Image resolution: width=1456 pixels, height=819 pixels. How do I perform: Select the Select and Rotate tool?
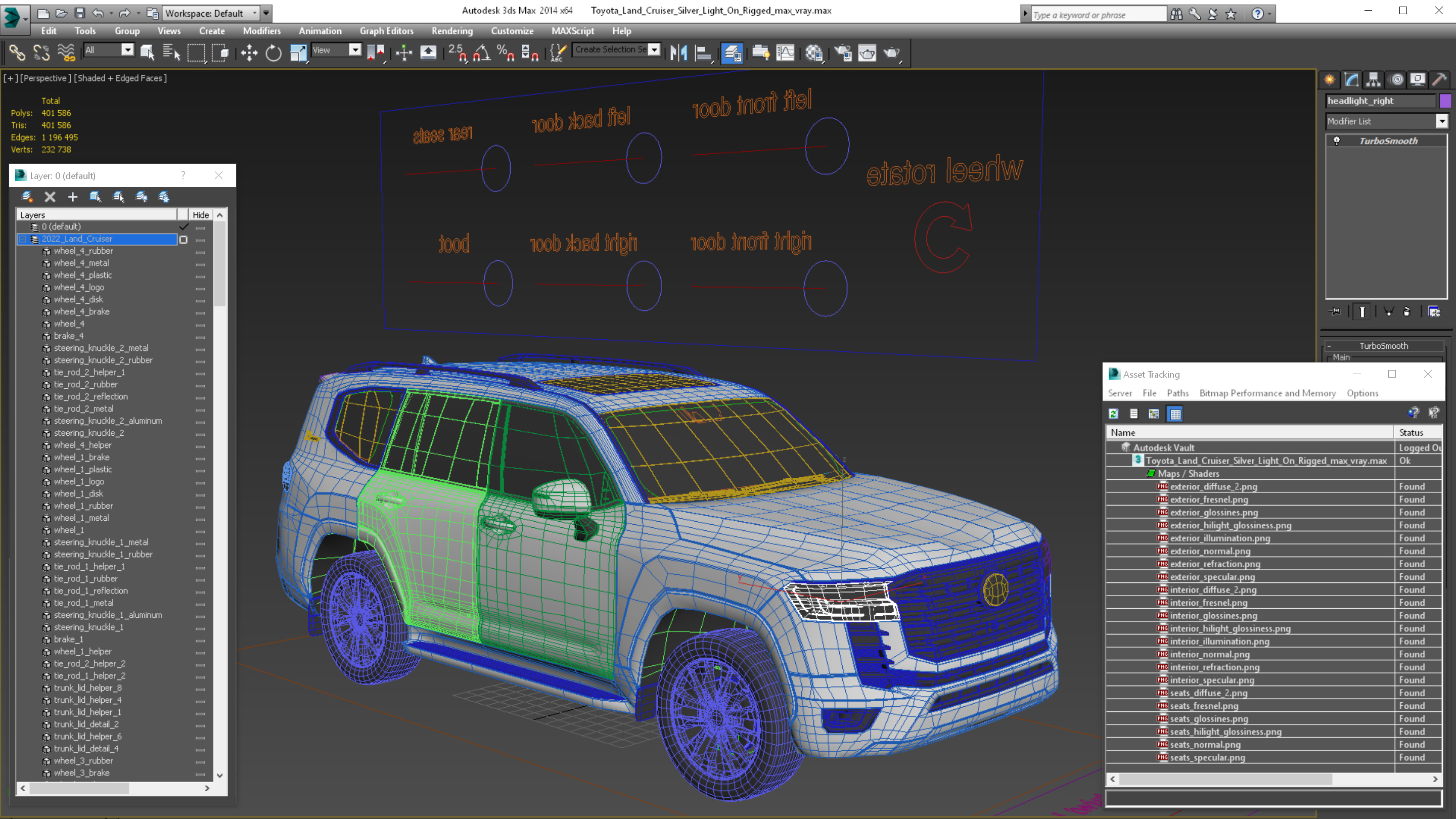[274, 53]
